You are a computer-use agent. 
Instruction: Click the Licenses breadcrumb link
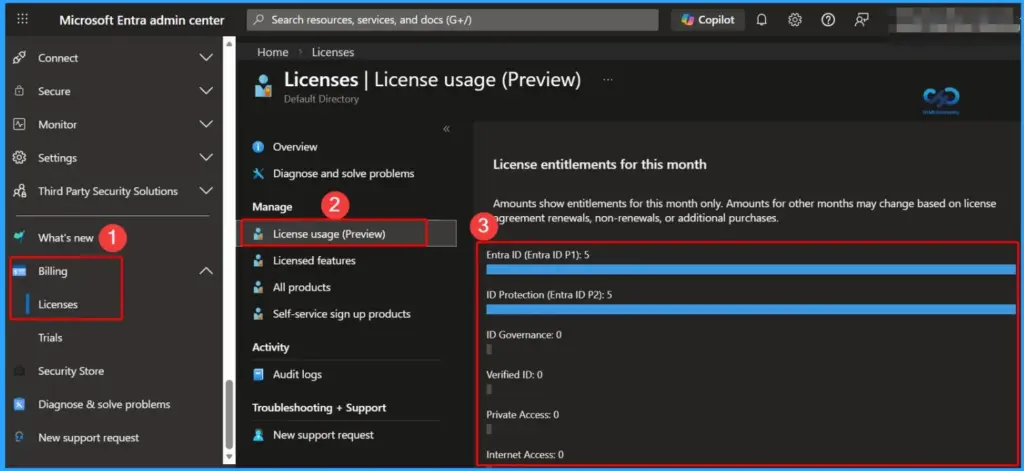(332, 52)
